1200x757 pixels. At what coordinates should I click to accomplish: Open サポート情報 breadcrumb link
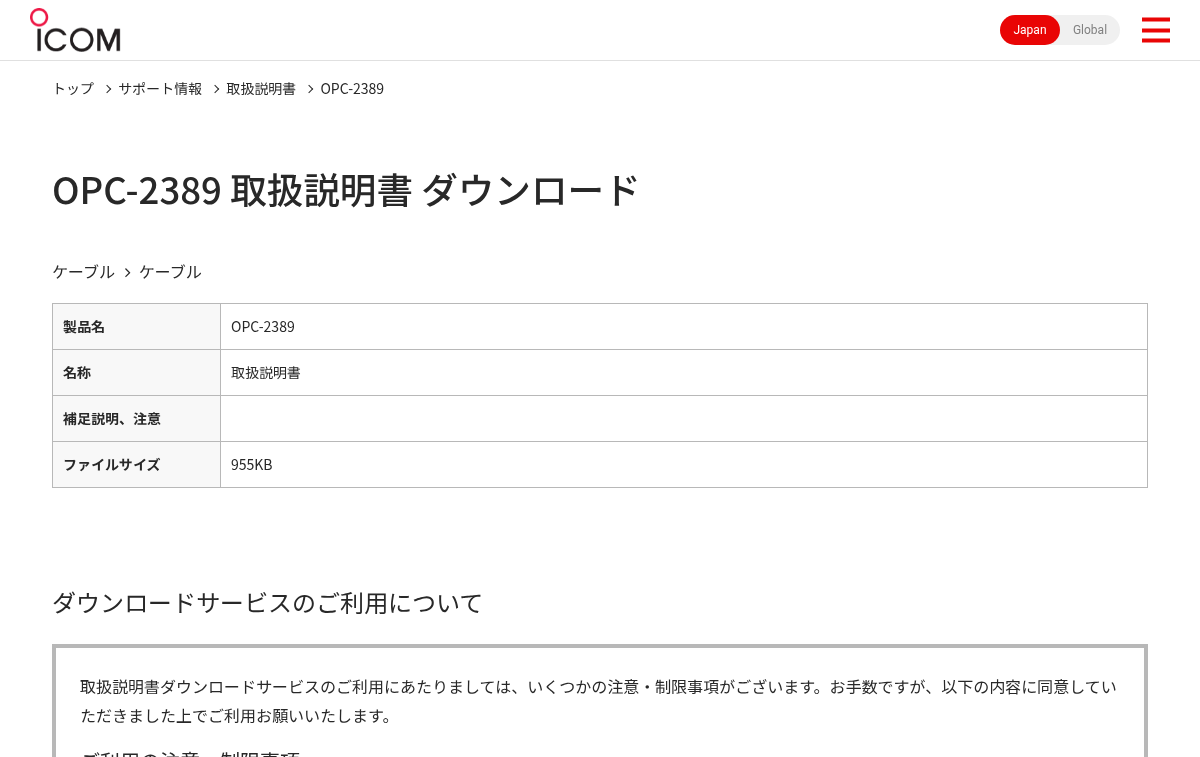click(160, 88)
